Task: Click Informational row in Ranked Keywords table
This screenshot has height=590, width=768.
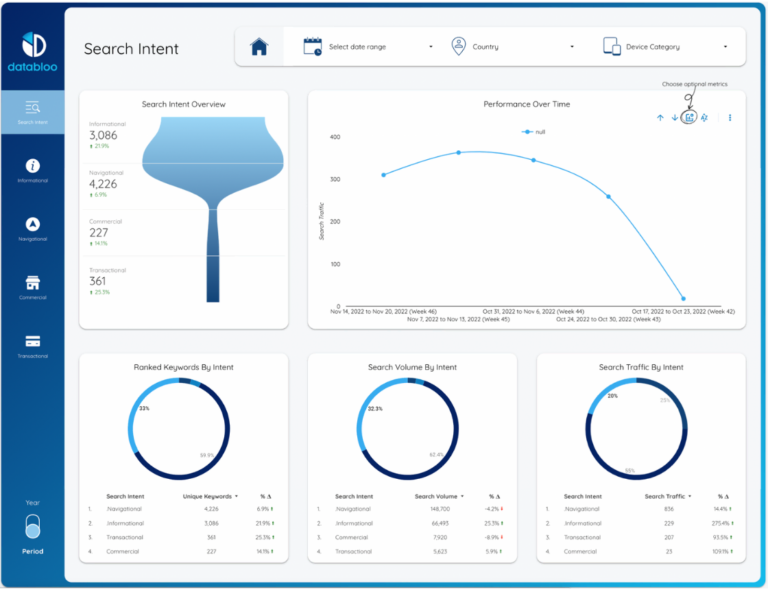Action: [x=181, y=523]
